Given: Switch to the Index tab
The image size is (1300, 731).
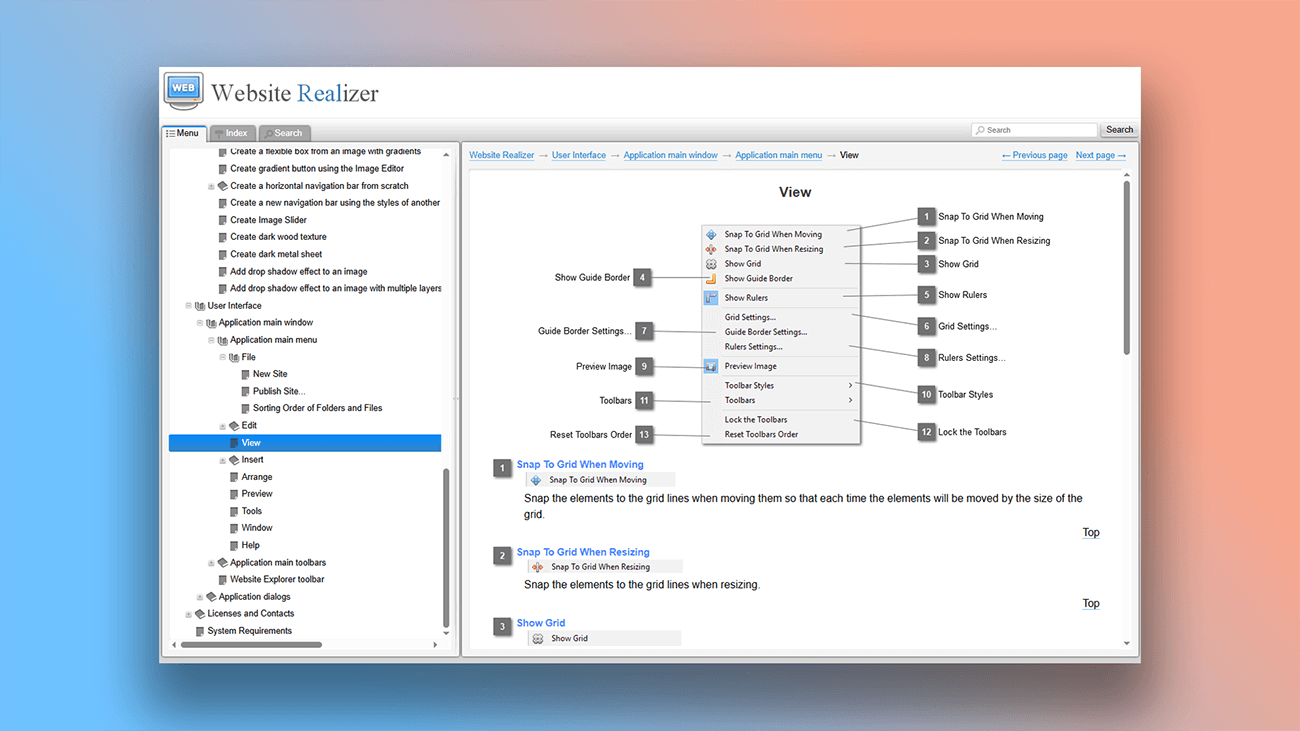Looking at the screenshot, I should pyautogui.click(x=232, y=132).
